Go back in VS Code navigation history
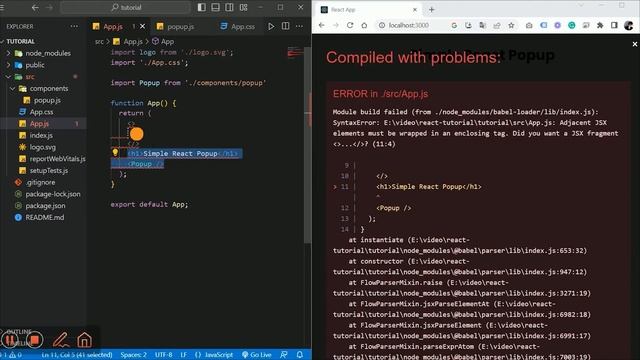This screenshot has height=360, width=640. coord(35,7)
